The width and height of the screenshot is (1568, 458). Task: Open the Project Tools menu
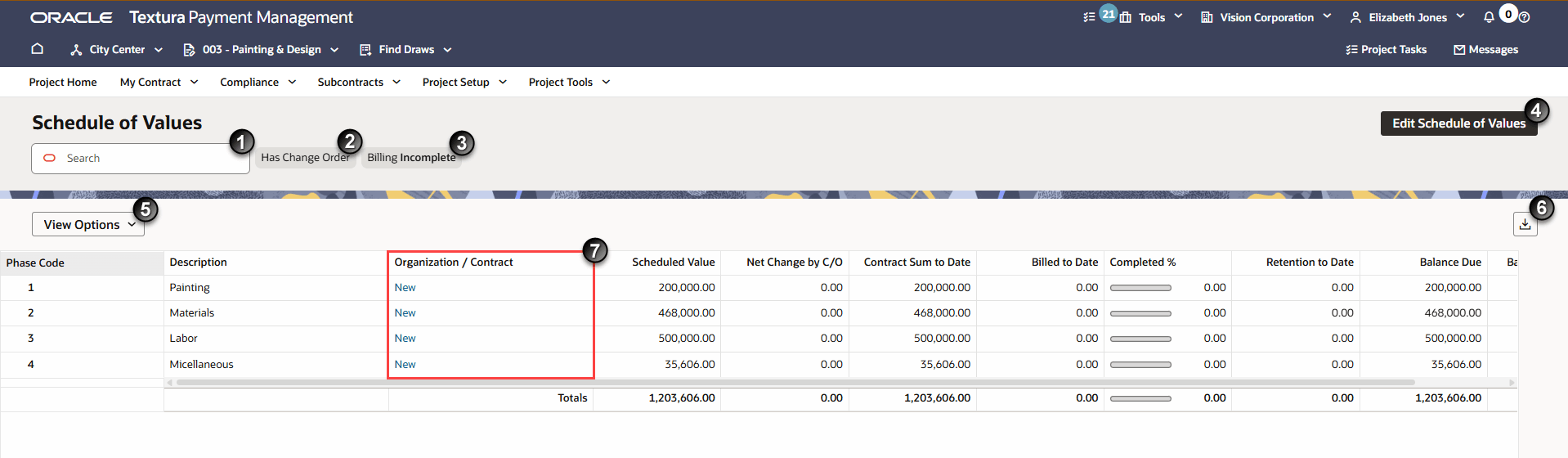click(569, 82)
